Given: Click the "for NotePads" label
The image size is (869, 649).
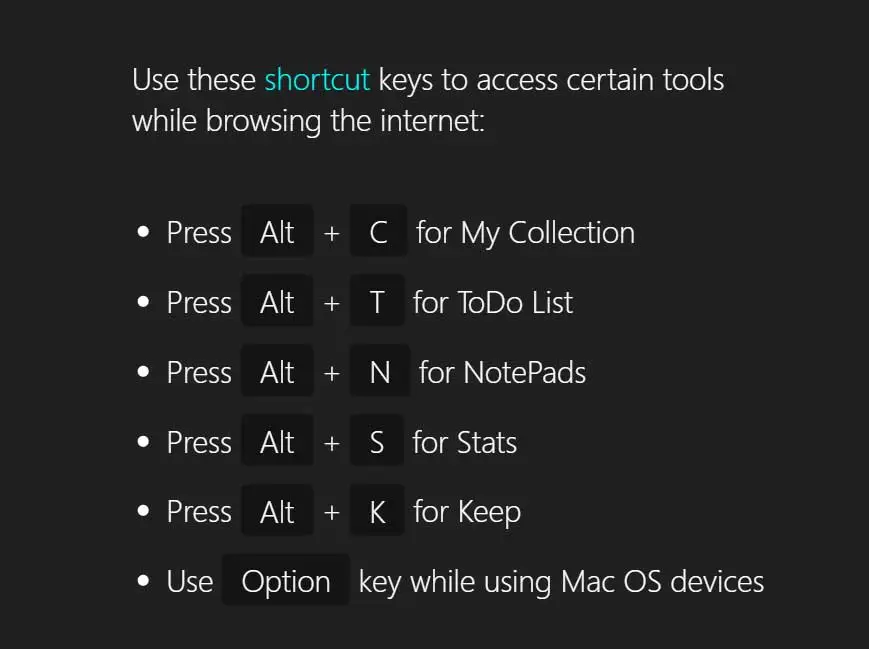Looking at the screenshot, I should (502, 373).
